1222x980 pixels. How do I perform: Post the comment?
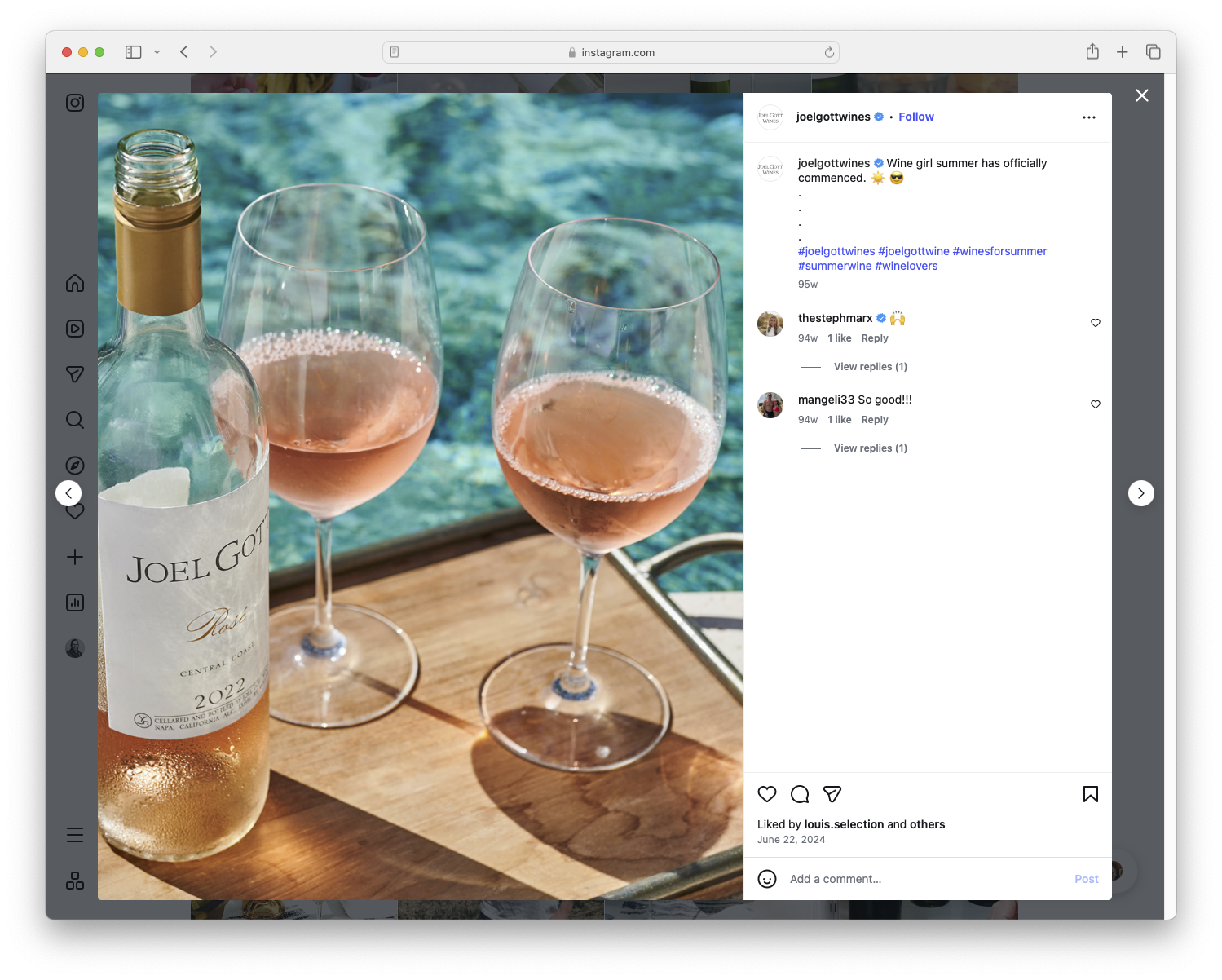click(x=1086, y=879)
